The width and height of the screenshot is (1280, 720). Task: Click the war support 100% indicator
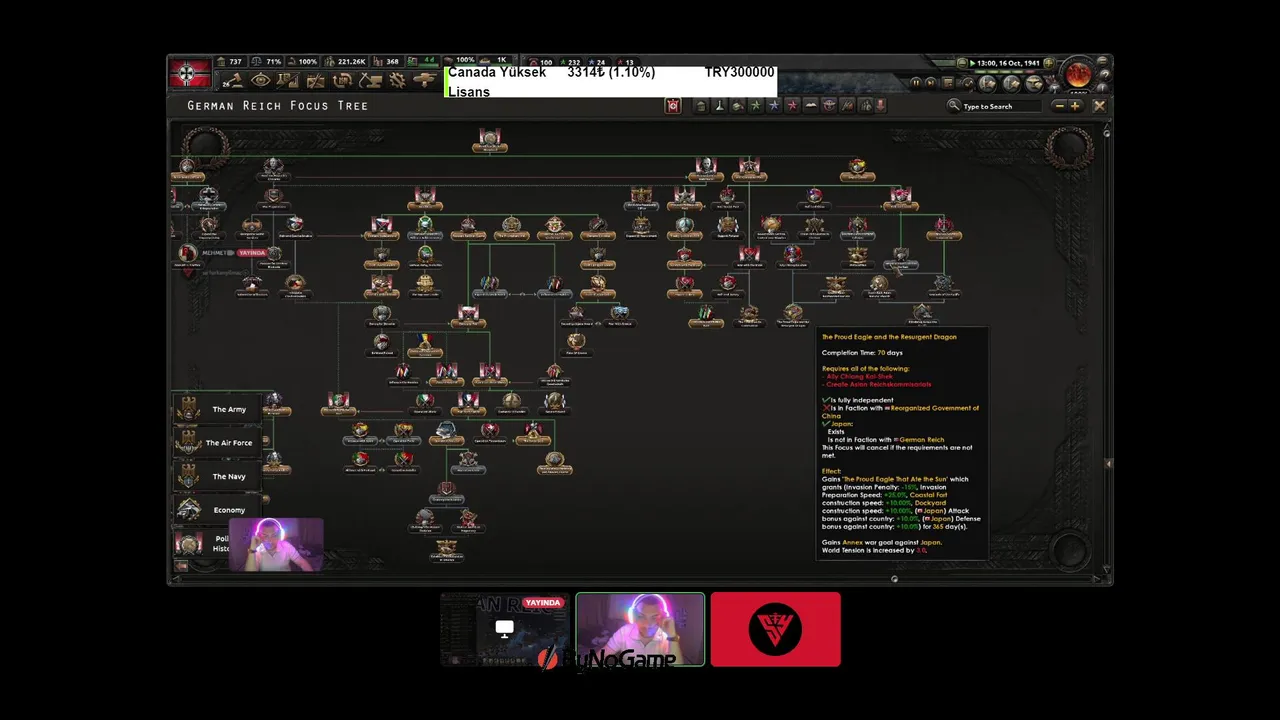pos(303,61)
